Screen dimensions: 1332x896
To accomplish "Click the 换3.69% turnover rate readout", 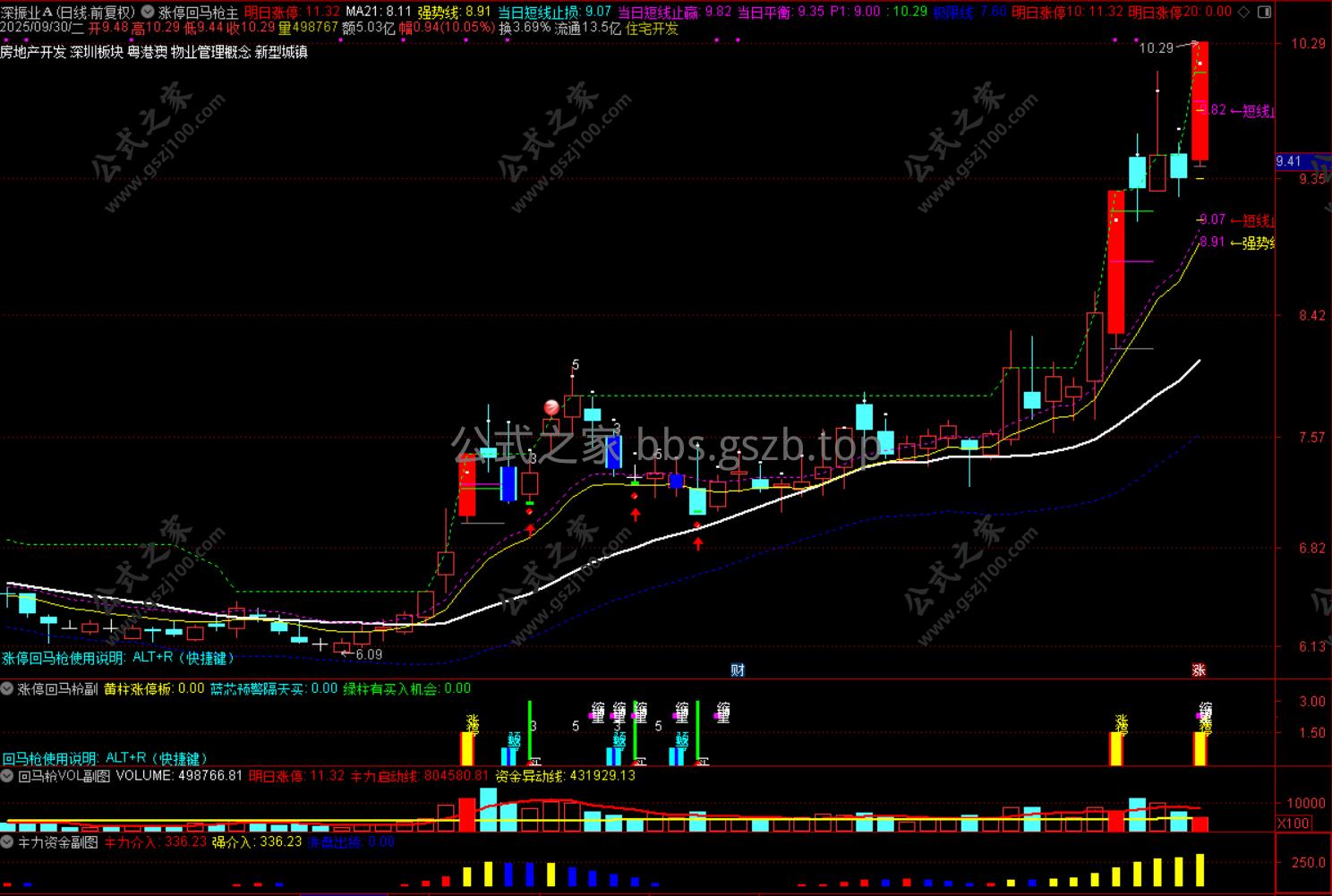I will 525,28.
